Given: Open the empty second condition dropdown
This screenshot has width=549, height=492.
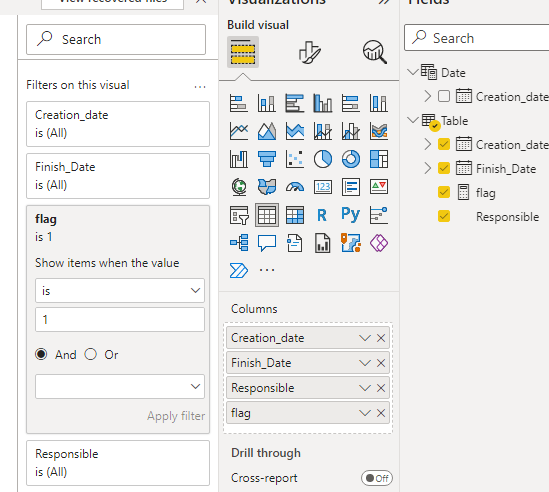Looking at the screenshot, I should [x=120, y=386].
